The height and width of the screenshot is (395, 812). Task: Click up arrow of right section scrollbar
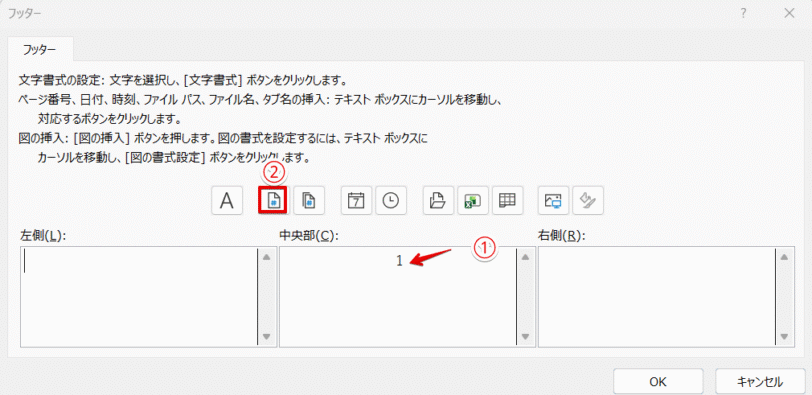[785, 256]
